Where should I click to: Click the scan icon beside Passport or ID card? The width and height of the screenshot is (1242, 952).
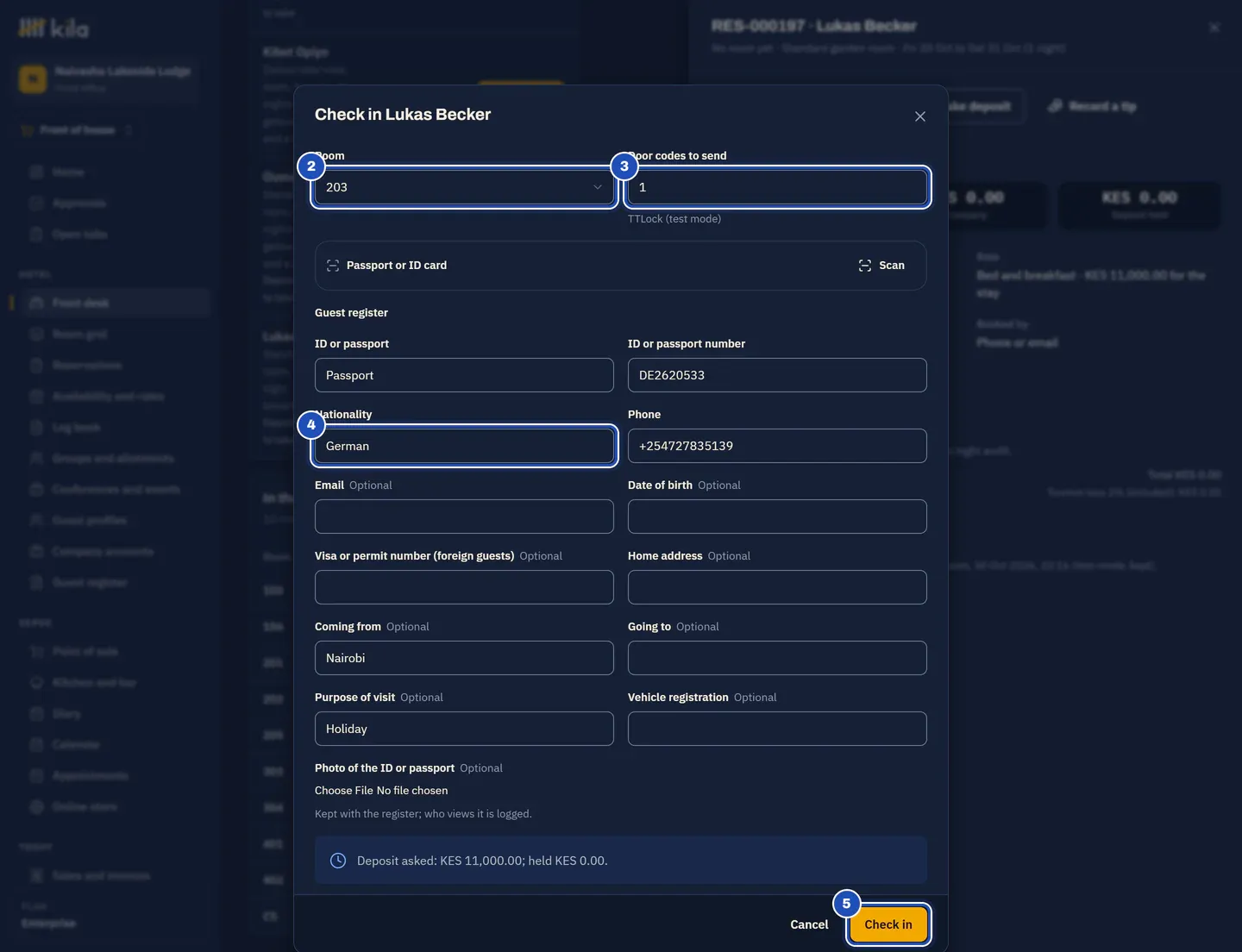point(333,266)
